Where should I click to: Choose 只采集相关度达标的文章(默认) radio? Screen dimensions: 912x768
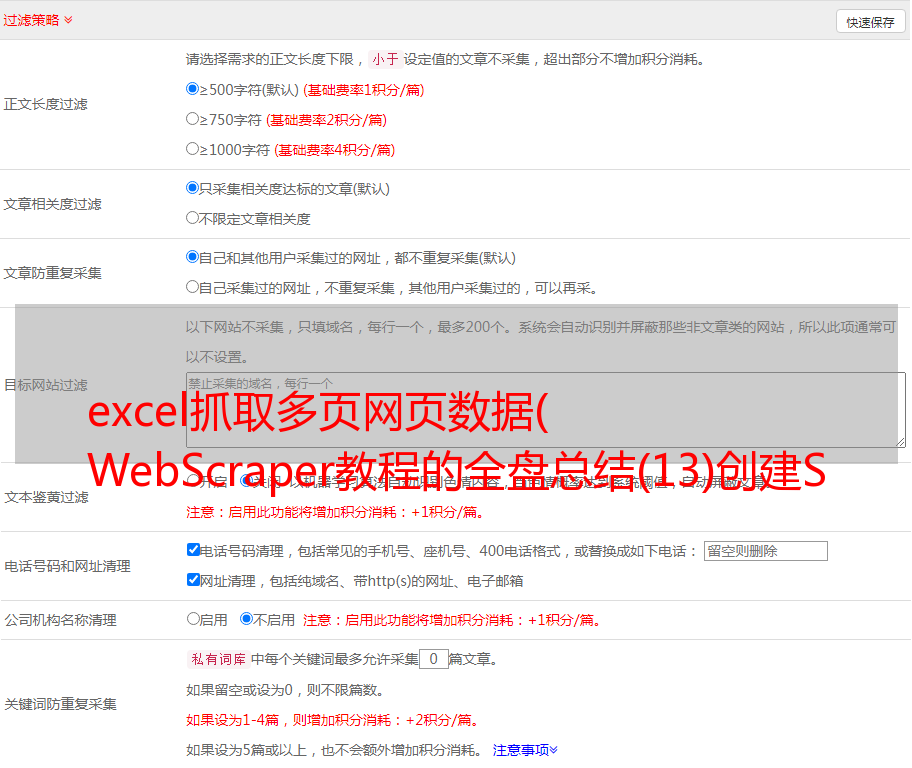[192, 188]
